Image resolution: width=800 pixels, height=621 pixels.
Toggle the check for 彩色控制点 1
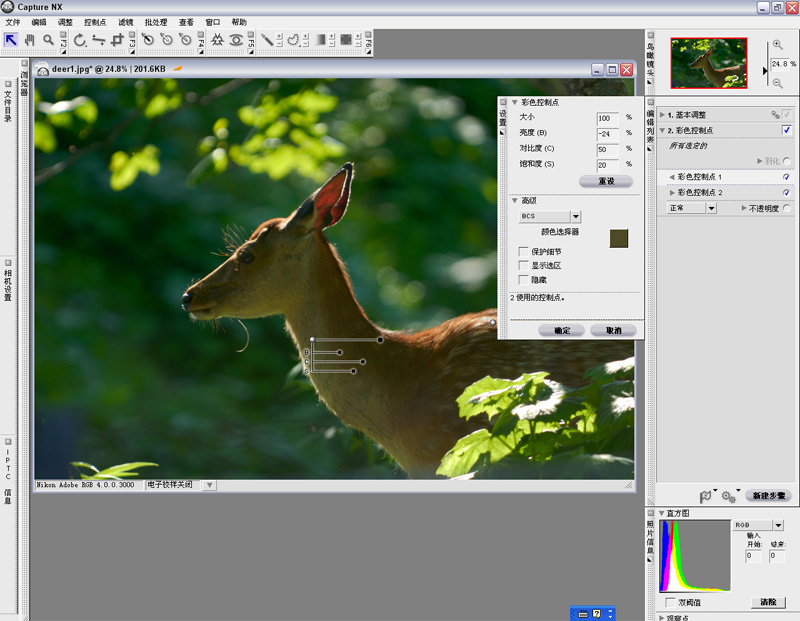[x=786, y=177]
